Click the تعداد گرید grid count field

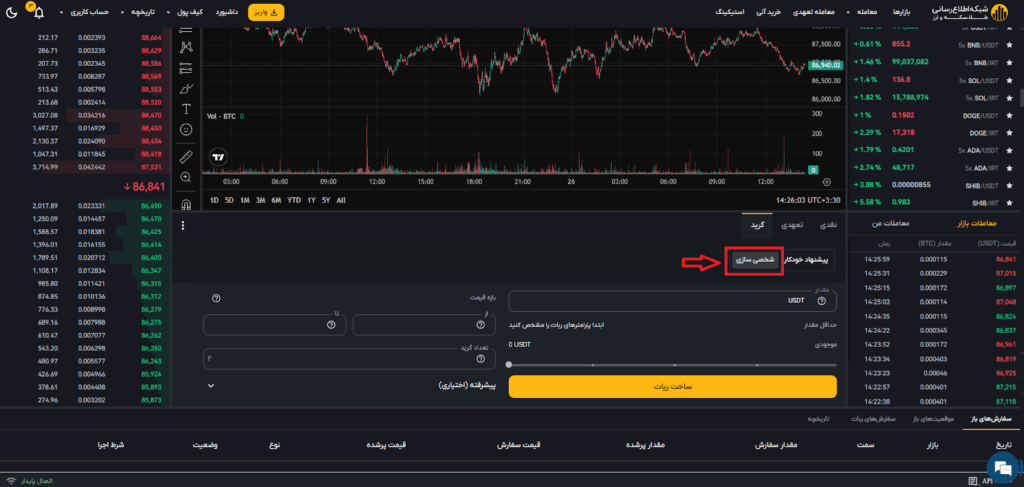pos(349,359)
